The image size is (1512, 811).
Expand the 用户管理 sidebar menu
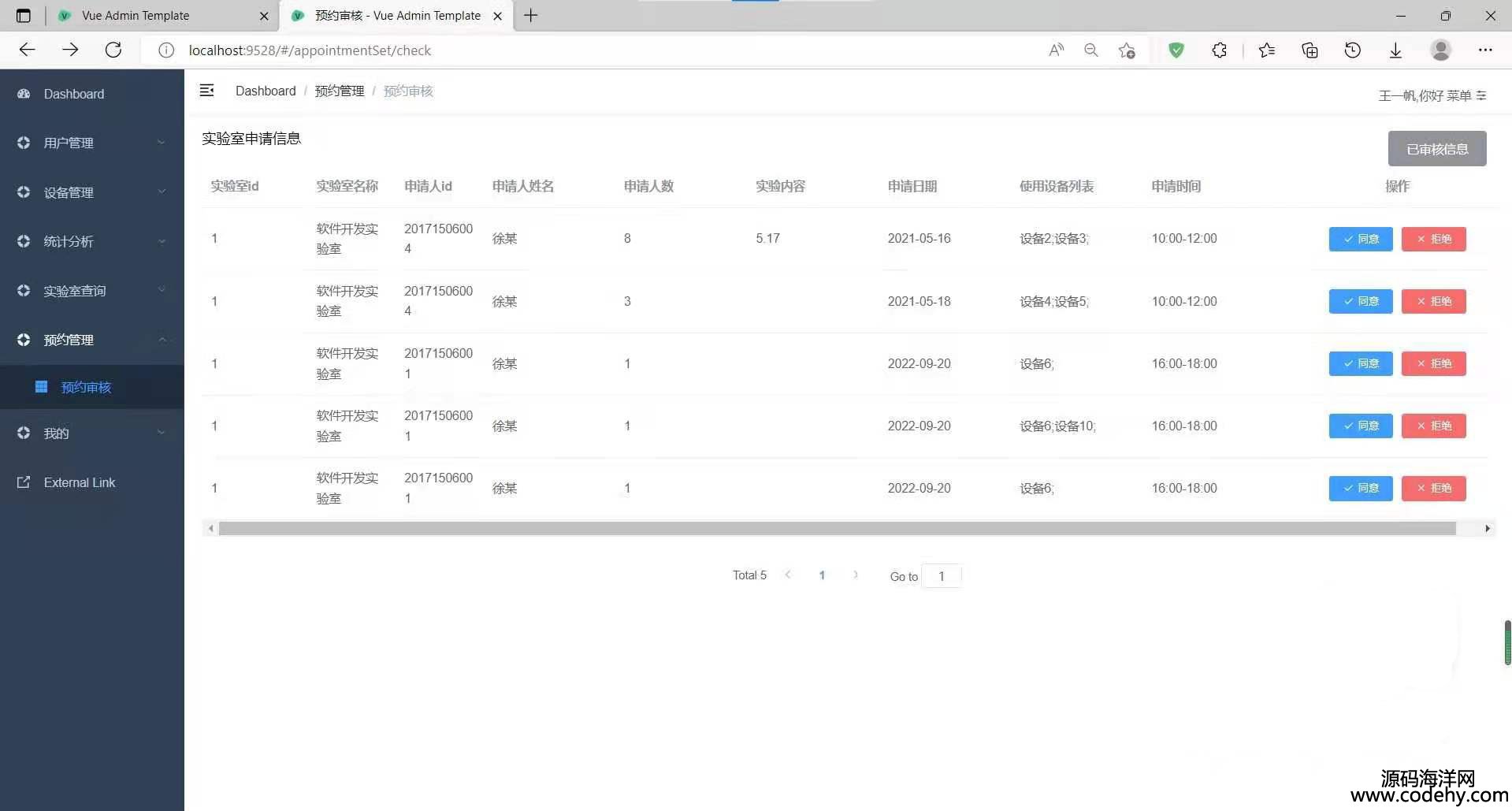point(91,143)
